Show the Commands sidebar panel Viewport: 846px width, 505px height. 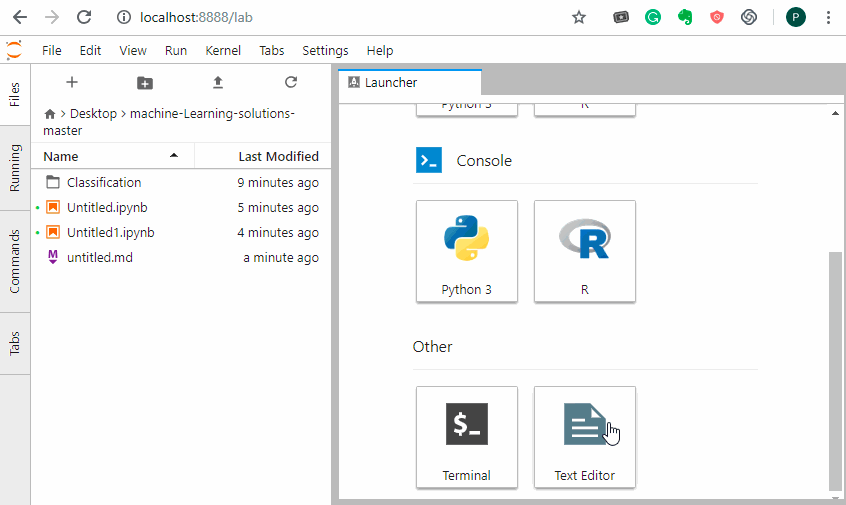tap(15, 261)
